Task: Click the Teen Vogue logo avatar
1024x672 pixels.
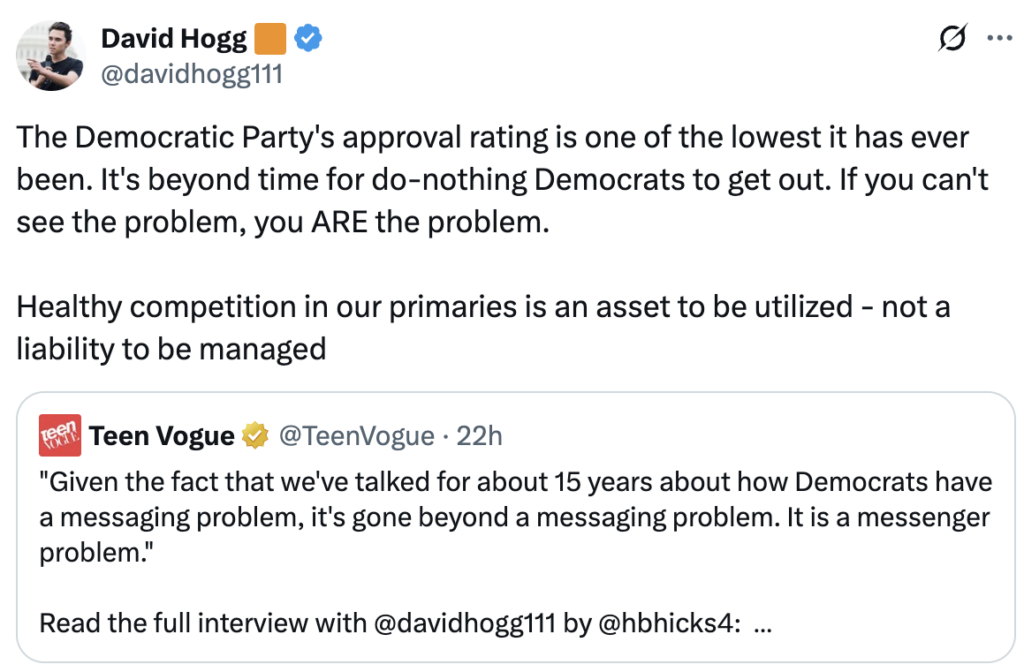Action: (59, 435)
